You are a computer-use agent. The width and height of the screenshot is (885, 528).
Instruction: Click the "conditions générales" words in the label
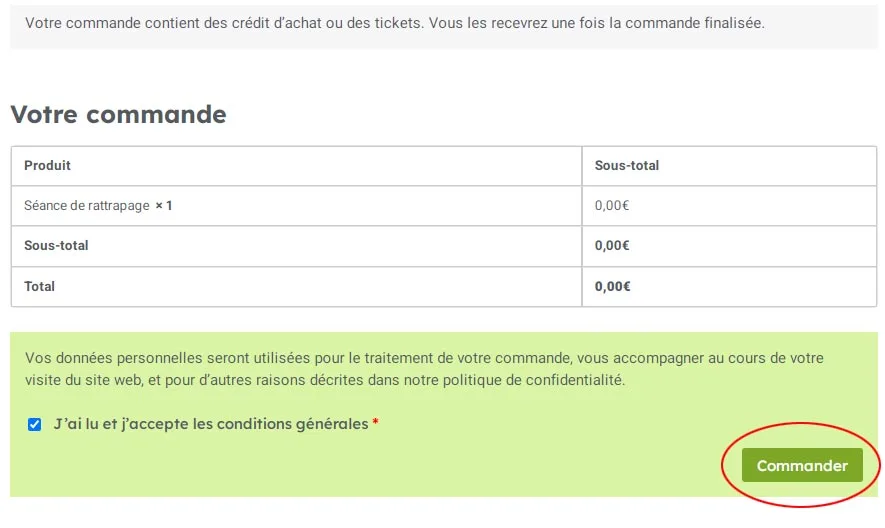[292, 424]
